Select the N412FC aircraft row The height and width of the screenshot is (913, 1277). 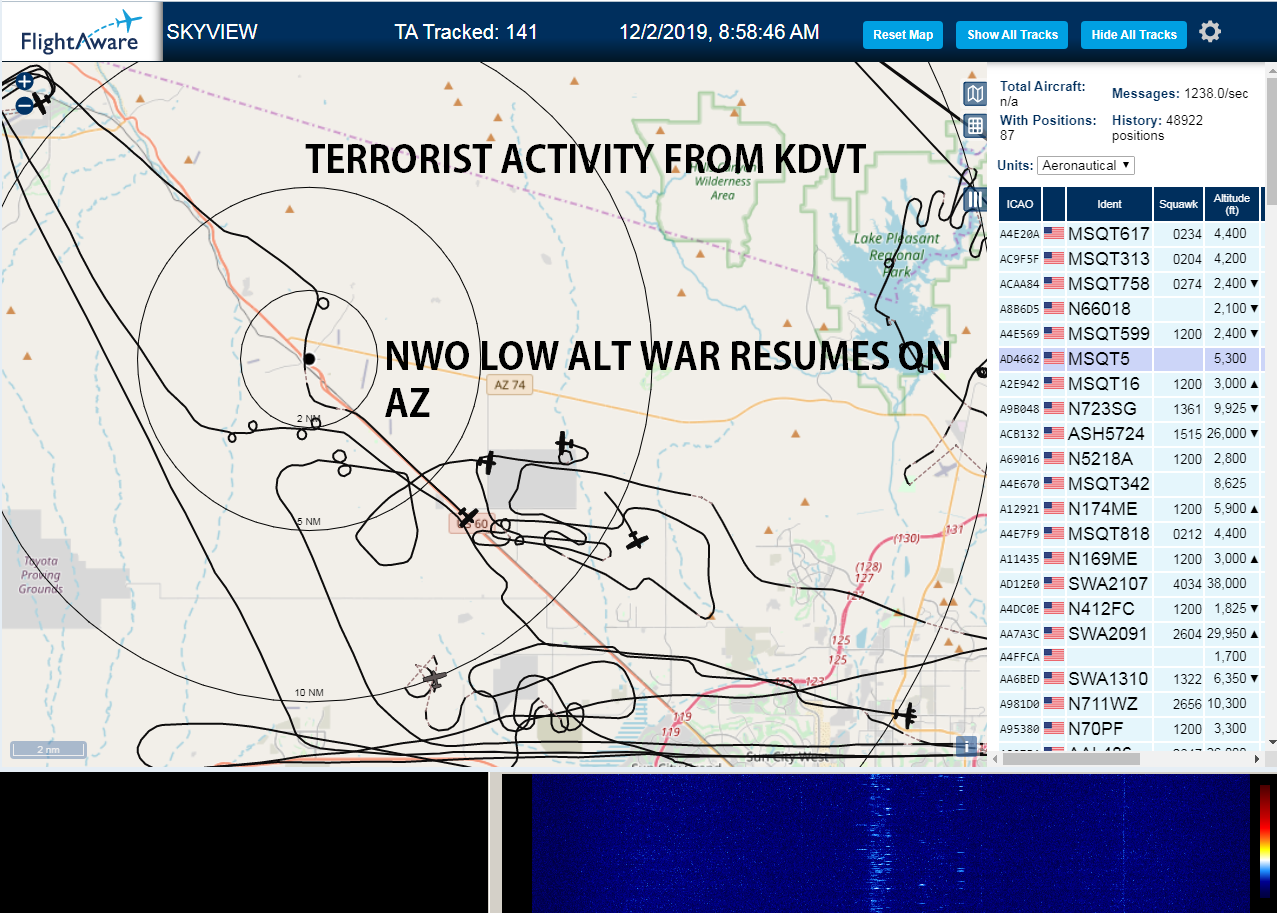click(1130, 609)
